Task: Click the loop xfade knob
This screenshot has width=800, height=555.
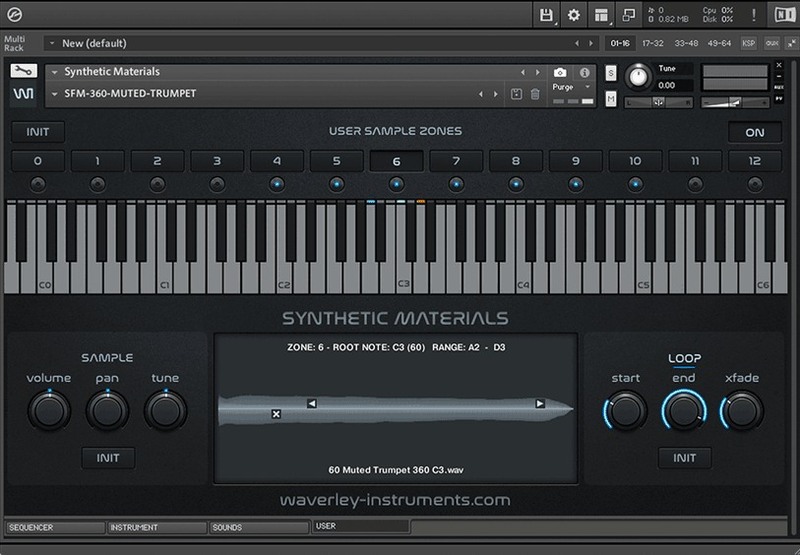Action: (x=741, y=410)
